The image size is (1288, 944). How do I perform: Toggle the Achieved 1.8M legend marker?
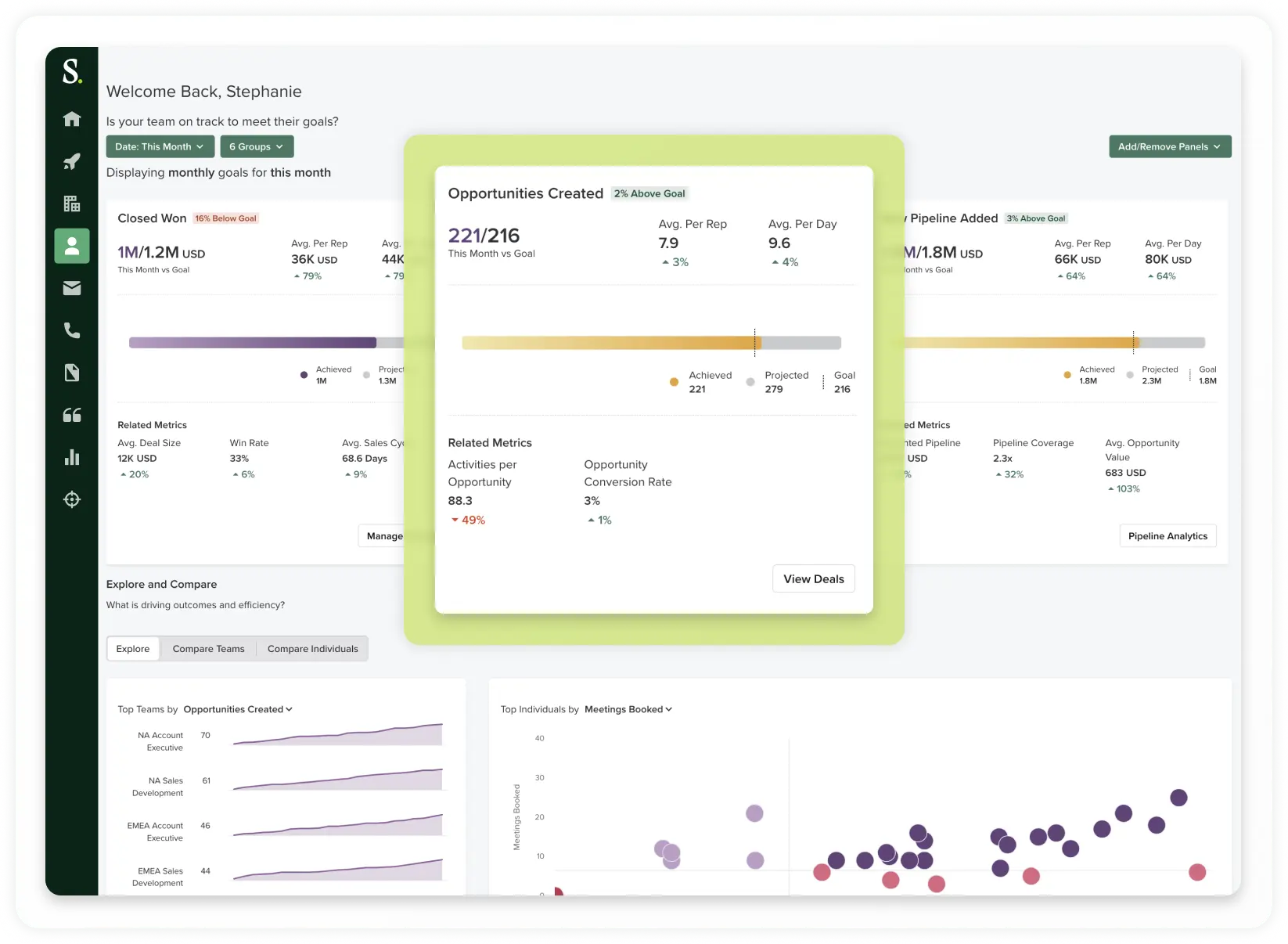(1067, 375)
